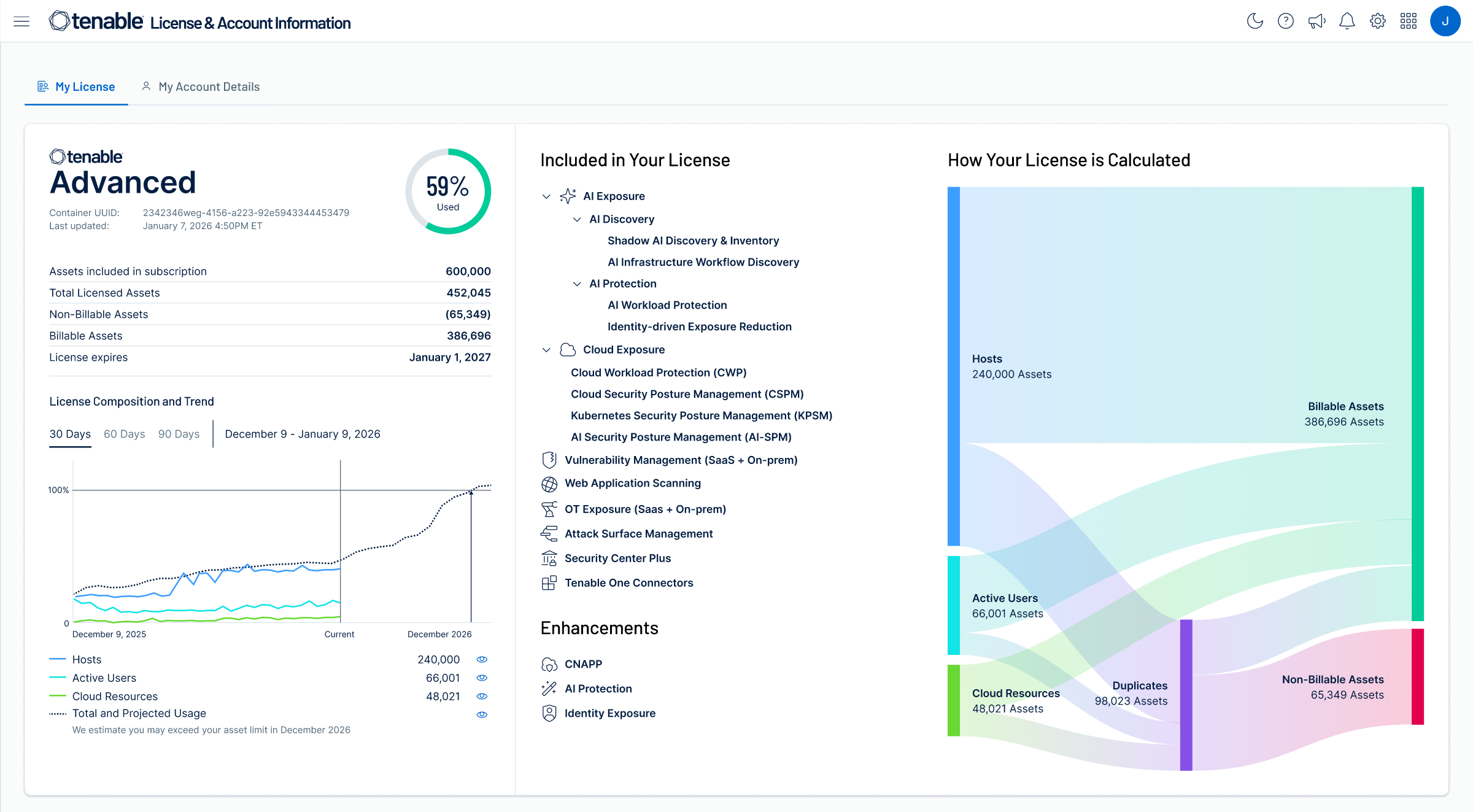Open announcements megaphone icon
This screenshot has width=1473, height=812.
coord(1316,21)
